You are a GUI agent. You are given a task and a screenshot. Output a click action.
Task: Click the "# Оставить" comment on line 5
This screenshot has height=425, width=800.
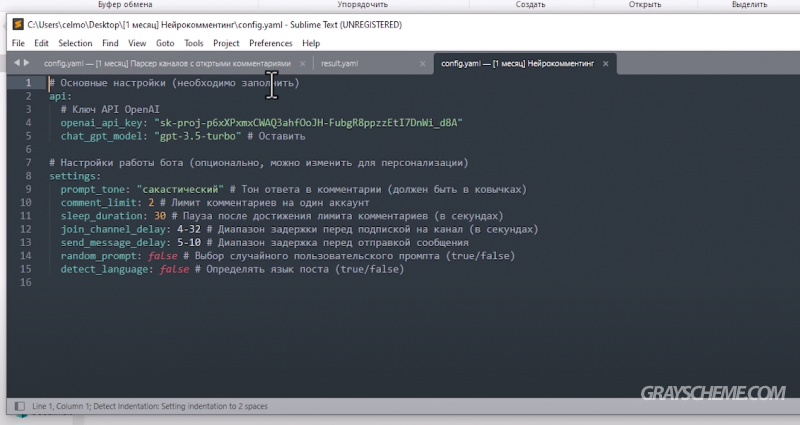click(x=276, y=136)
